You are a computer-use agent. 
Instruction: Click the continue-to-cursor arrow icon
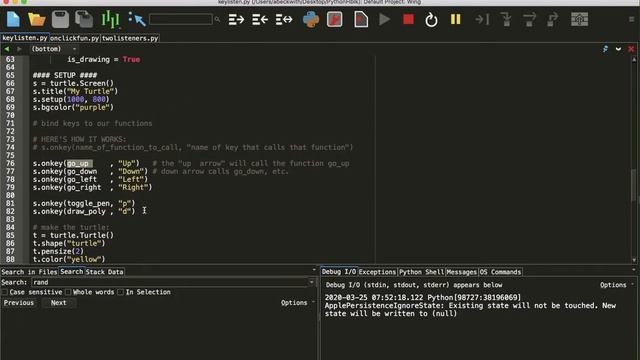482,19
